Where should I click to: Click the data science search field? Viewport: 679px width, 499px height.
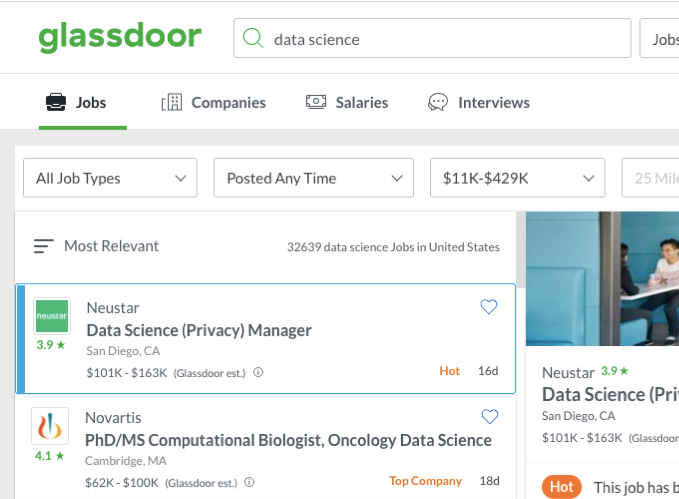click(x=440, y=40)
